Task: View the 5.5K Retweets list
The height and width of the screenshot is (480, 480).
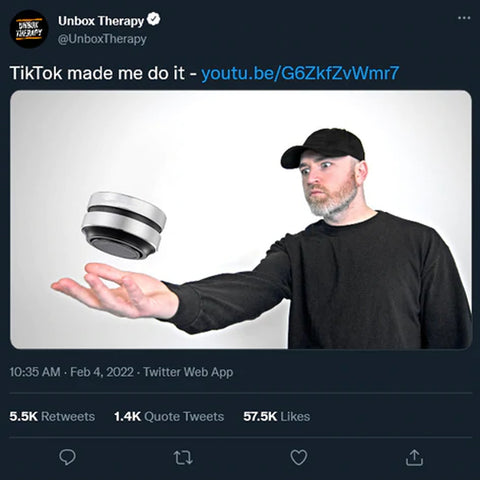Action: [x=52, y=416]
